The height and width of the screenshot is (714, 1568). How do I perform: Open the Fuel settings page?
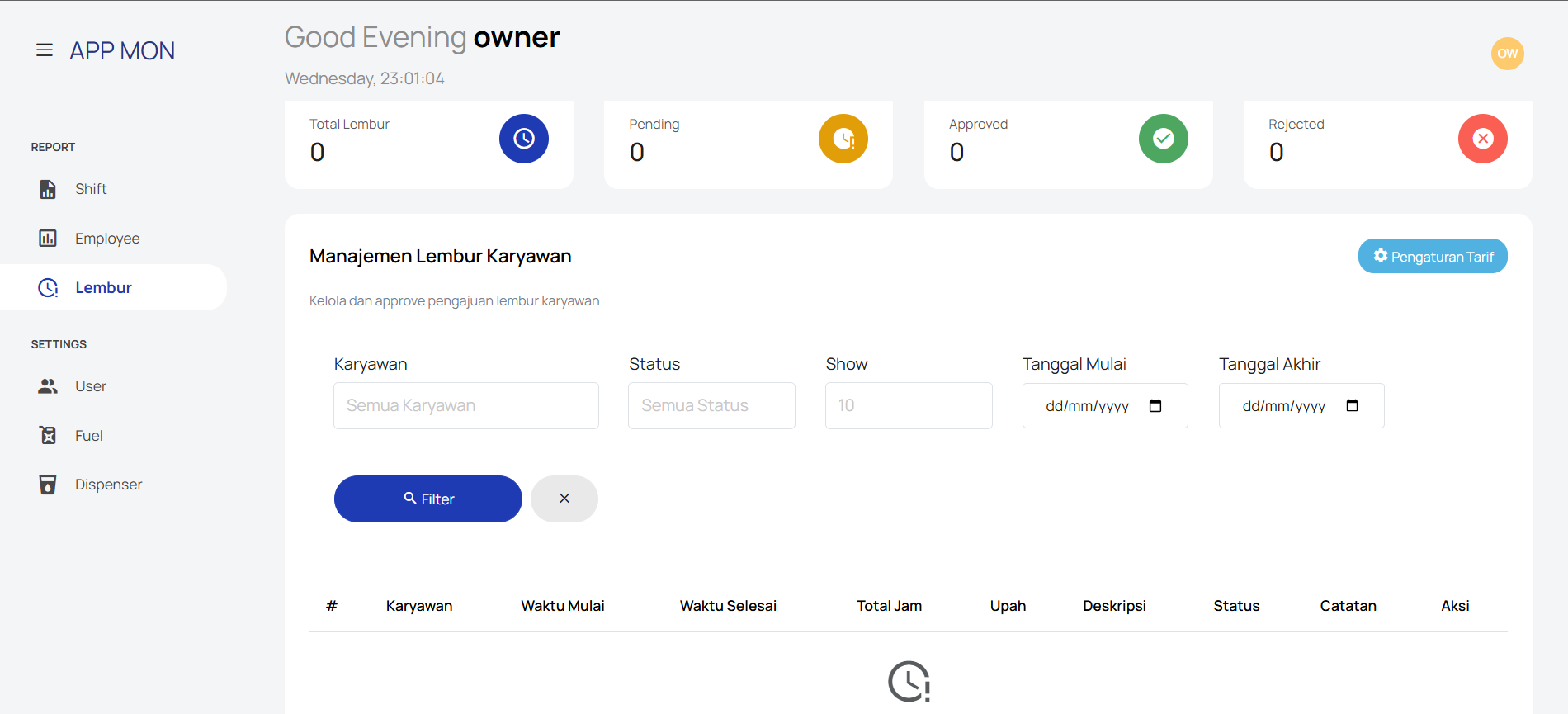pyautogui.click(x=88, y=436)
